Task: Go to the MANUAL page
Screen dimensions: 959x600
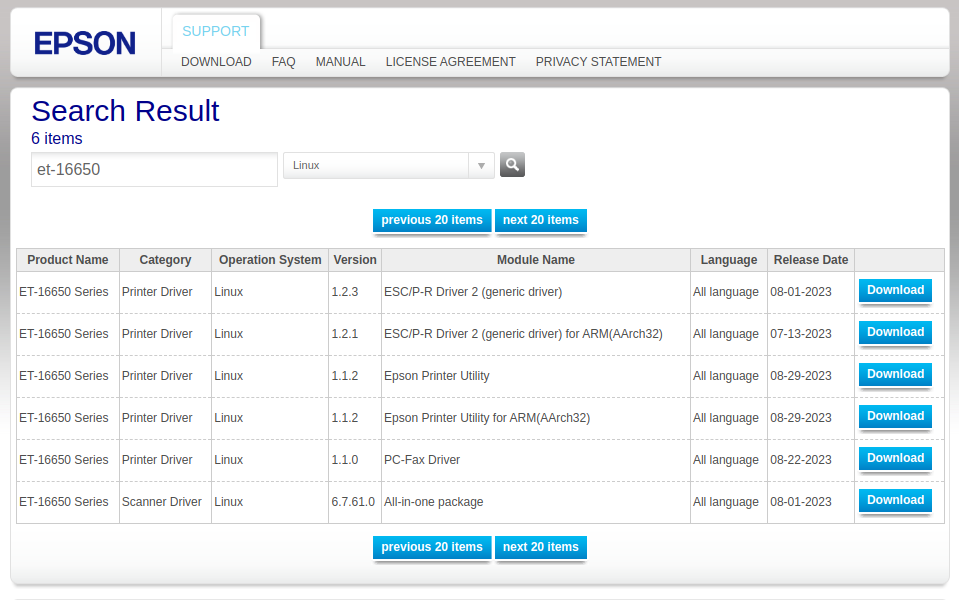Action: click(340, 62)
